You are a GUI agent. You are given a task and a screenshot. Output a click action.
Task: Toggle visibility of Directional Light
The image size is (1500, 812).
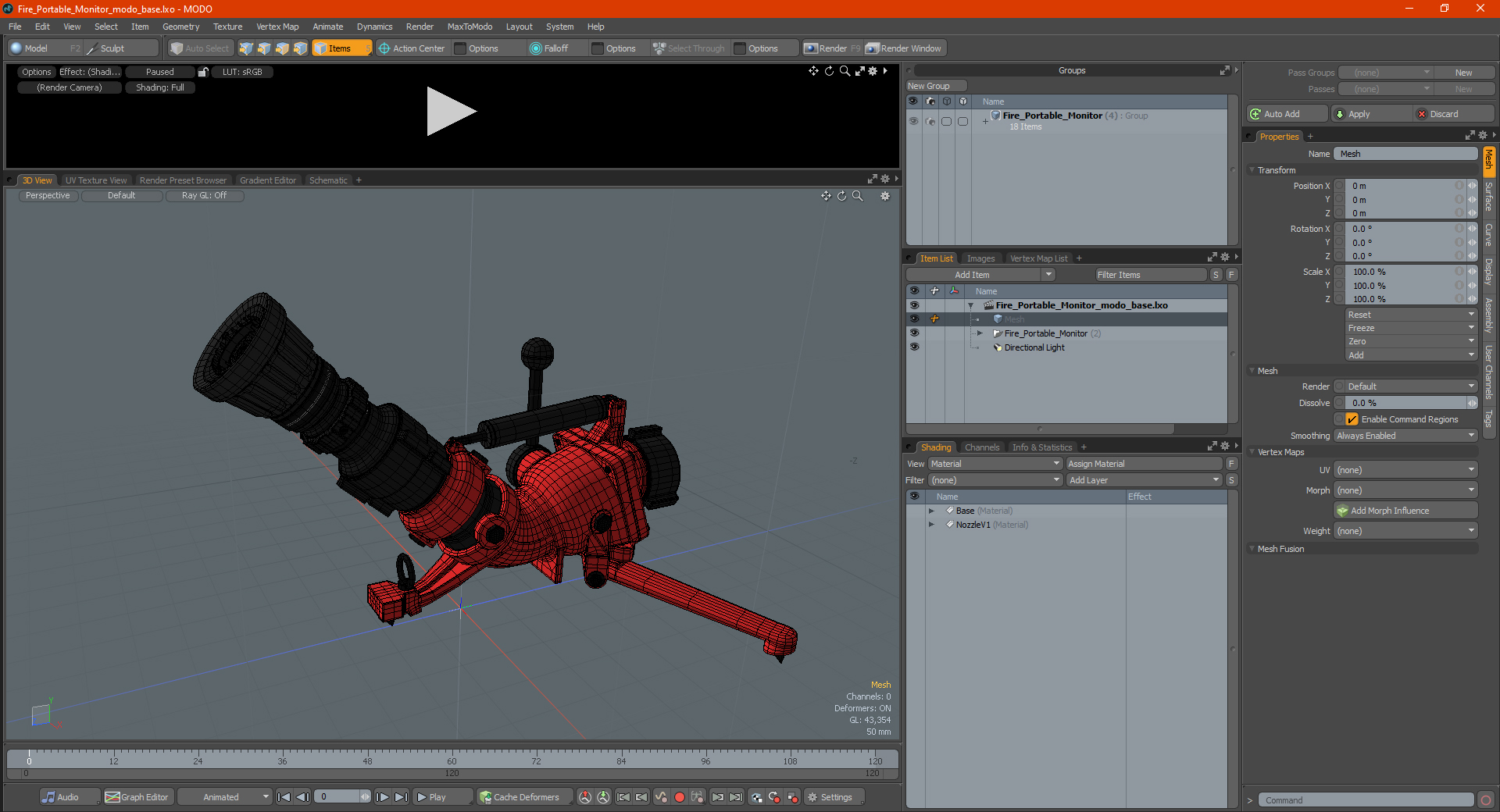click(914, 347)
